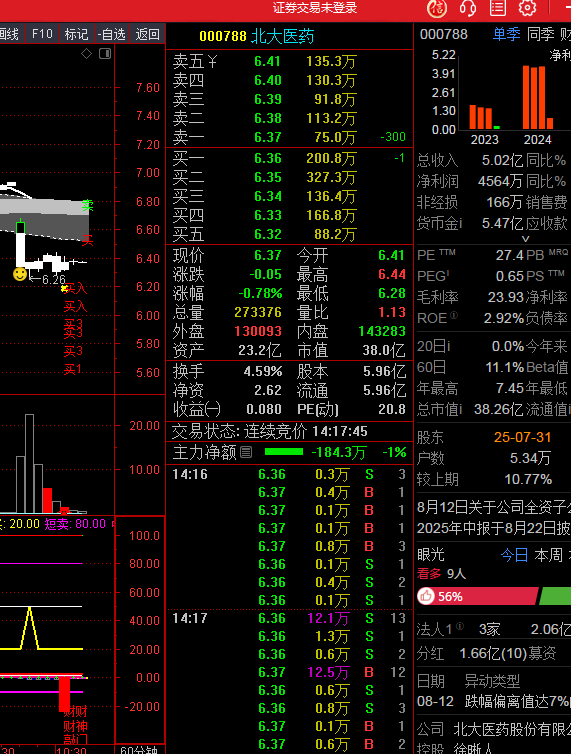This screenshot has width=571, height=754.
Task: Click the 内盘 value 143283
Action: pyautogui.click(x=382, y=331)
